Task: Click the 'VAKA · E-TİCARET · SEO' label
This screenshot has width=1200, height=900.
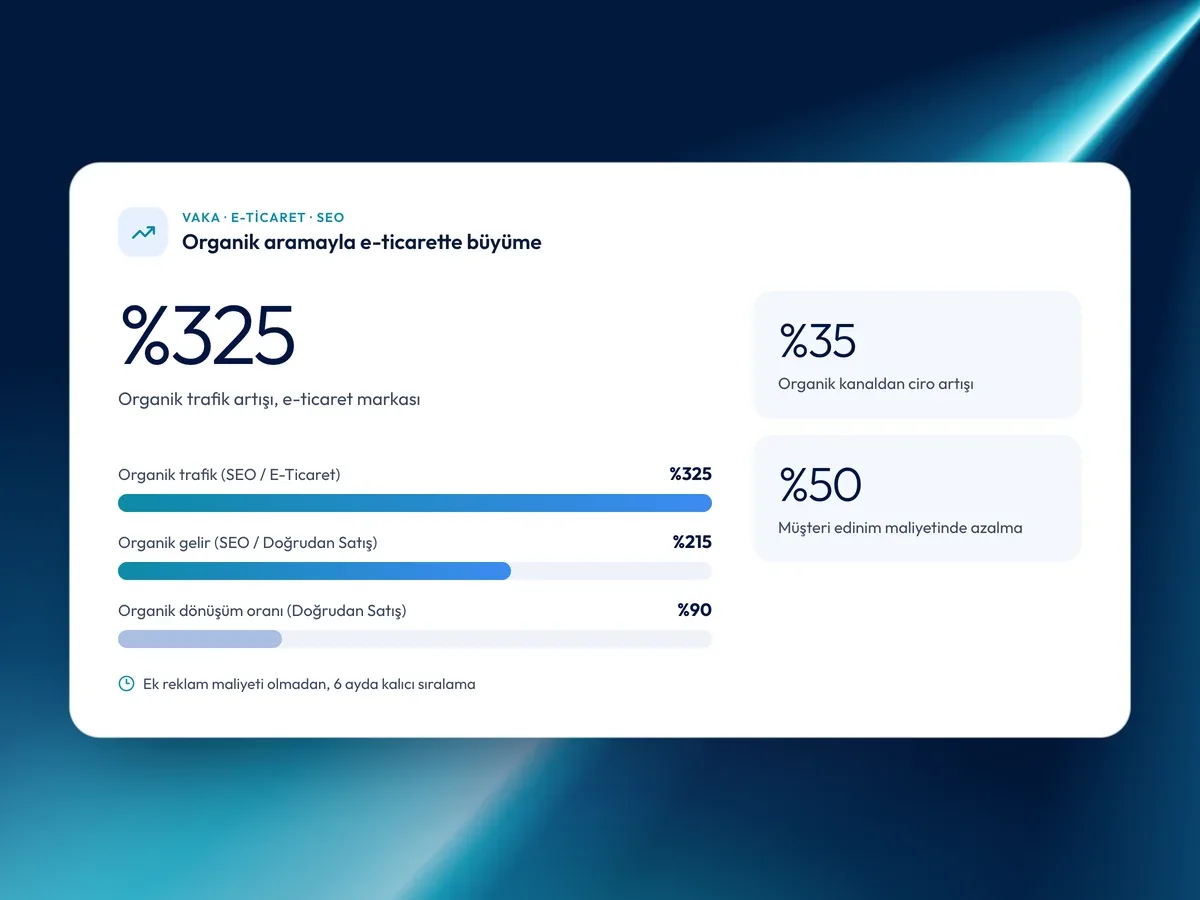Action: 263,217
